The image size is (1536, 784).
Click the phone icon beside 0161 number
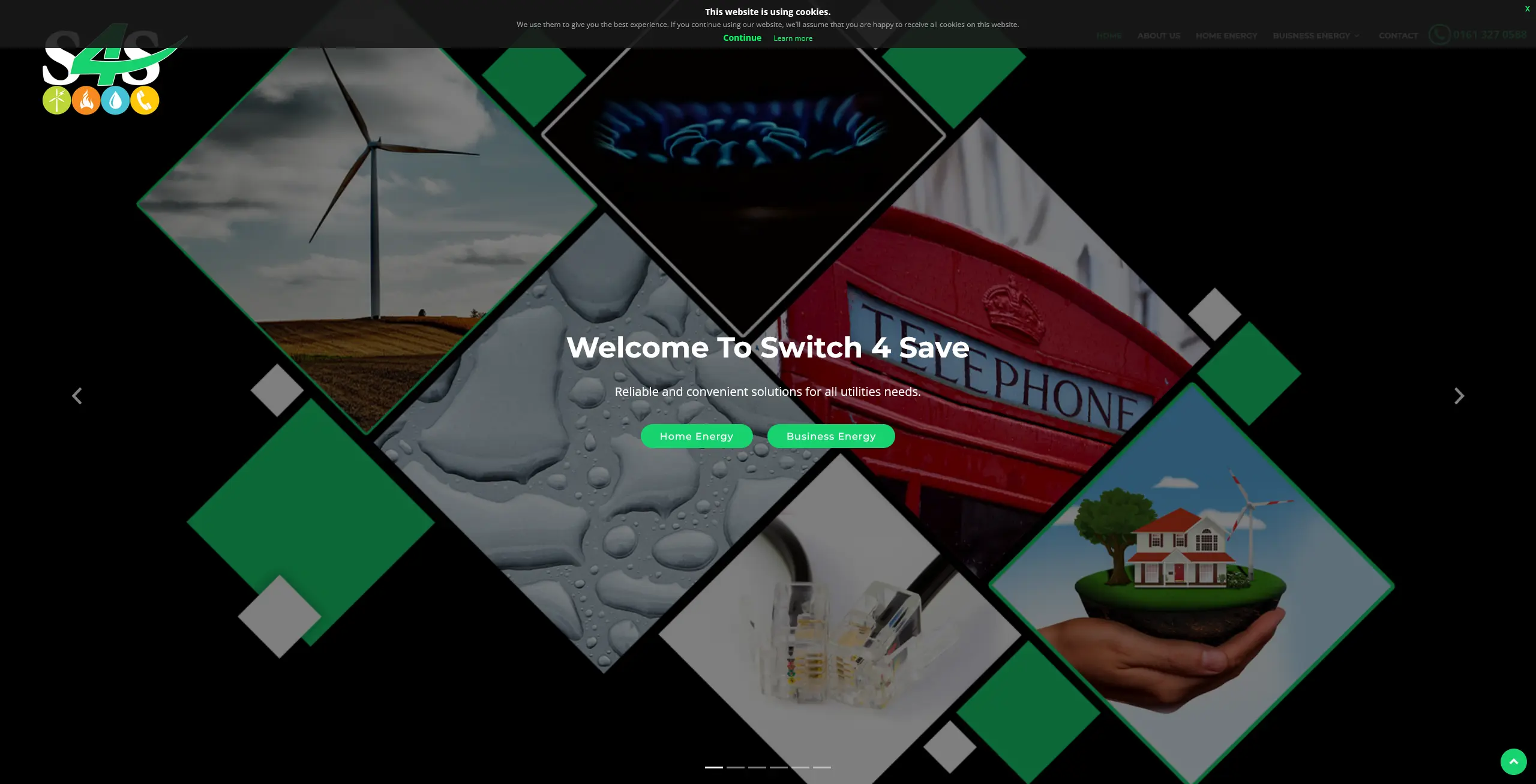(x=1439, y=35)
